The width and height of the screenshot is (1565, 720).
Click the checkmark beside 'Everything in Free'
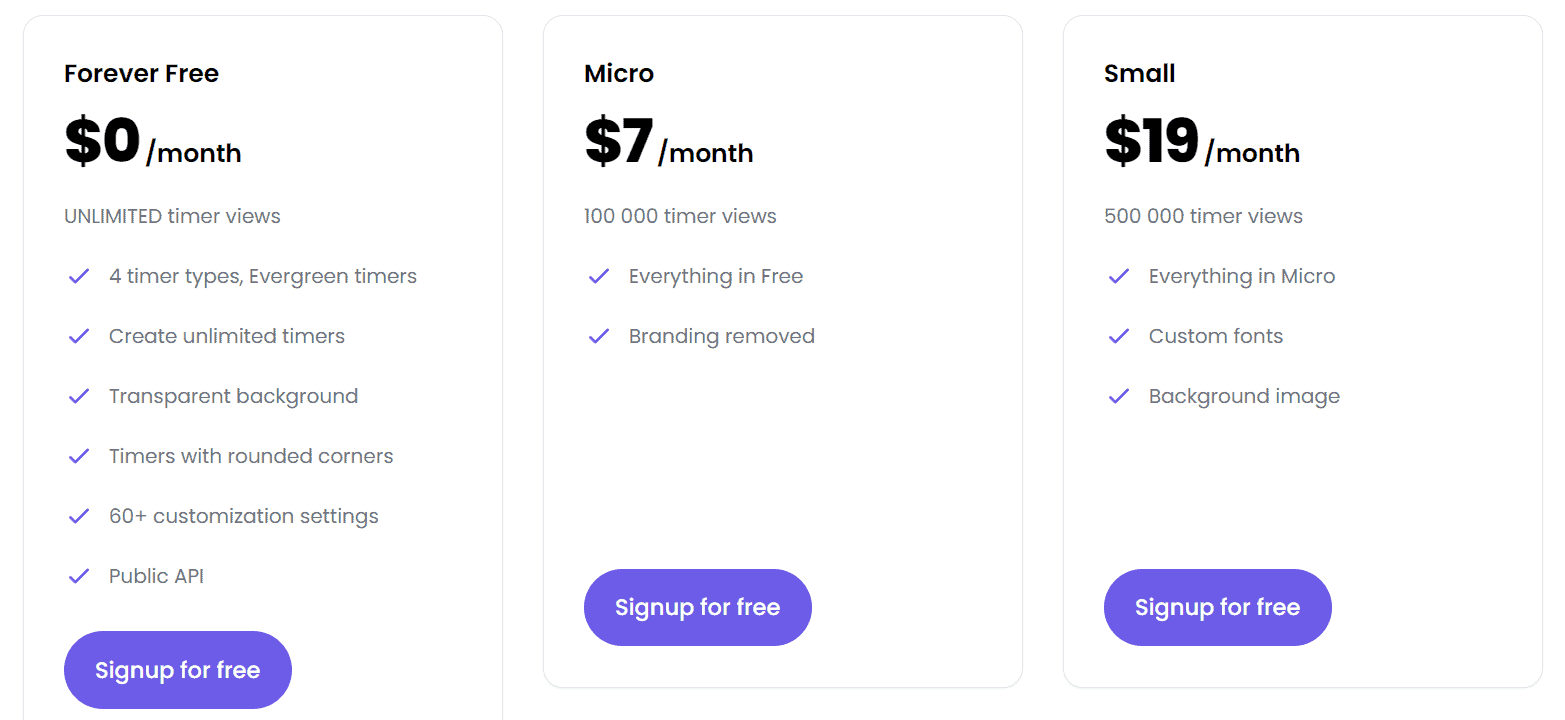coord(599,276)
